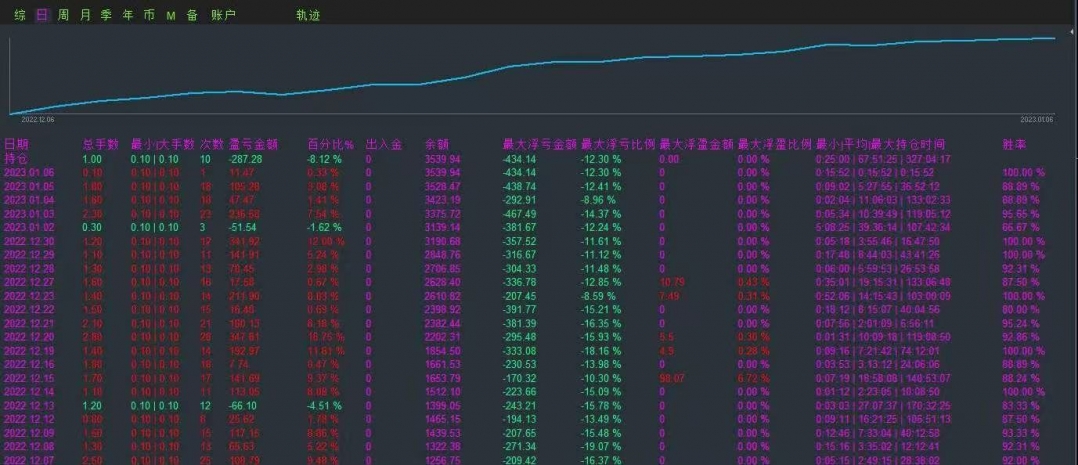Open the 年 yearly tab
Screen dimensions: 1078x465
pos(127,15)
